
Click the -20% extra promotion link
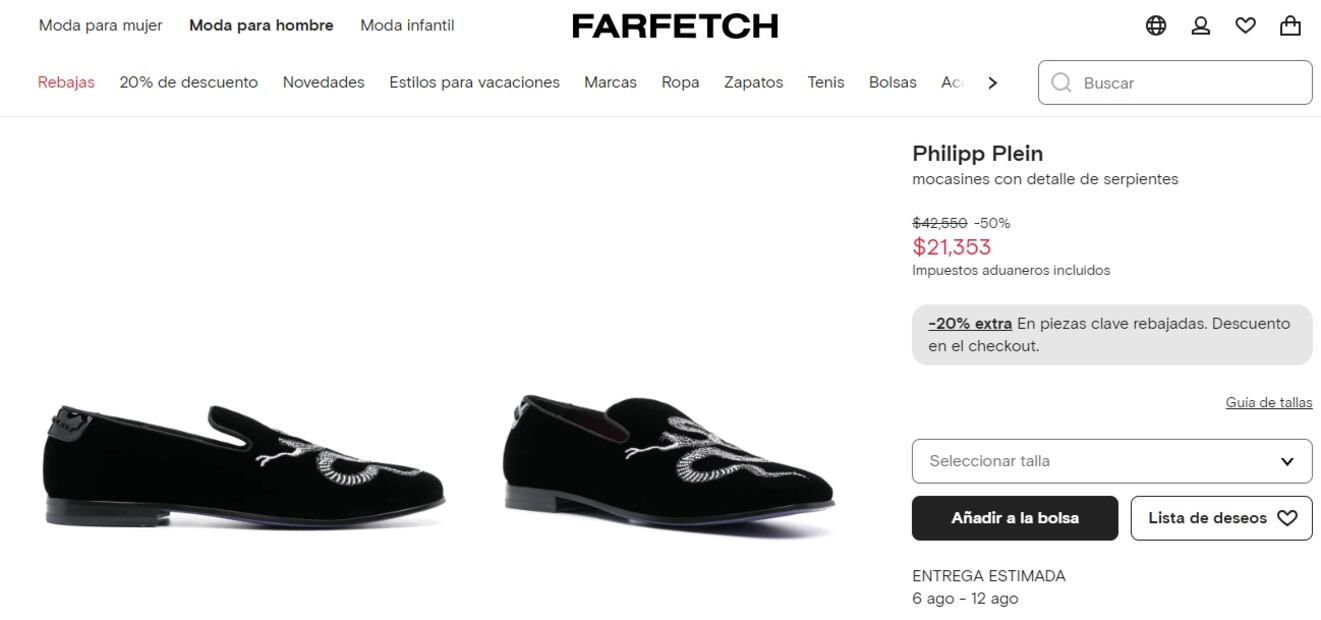[970, 324]
